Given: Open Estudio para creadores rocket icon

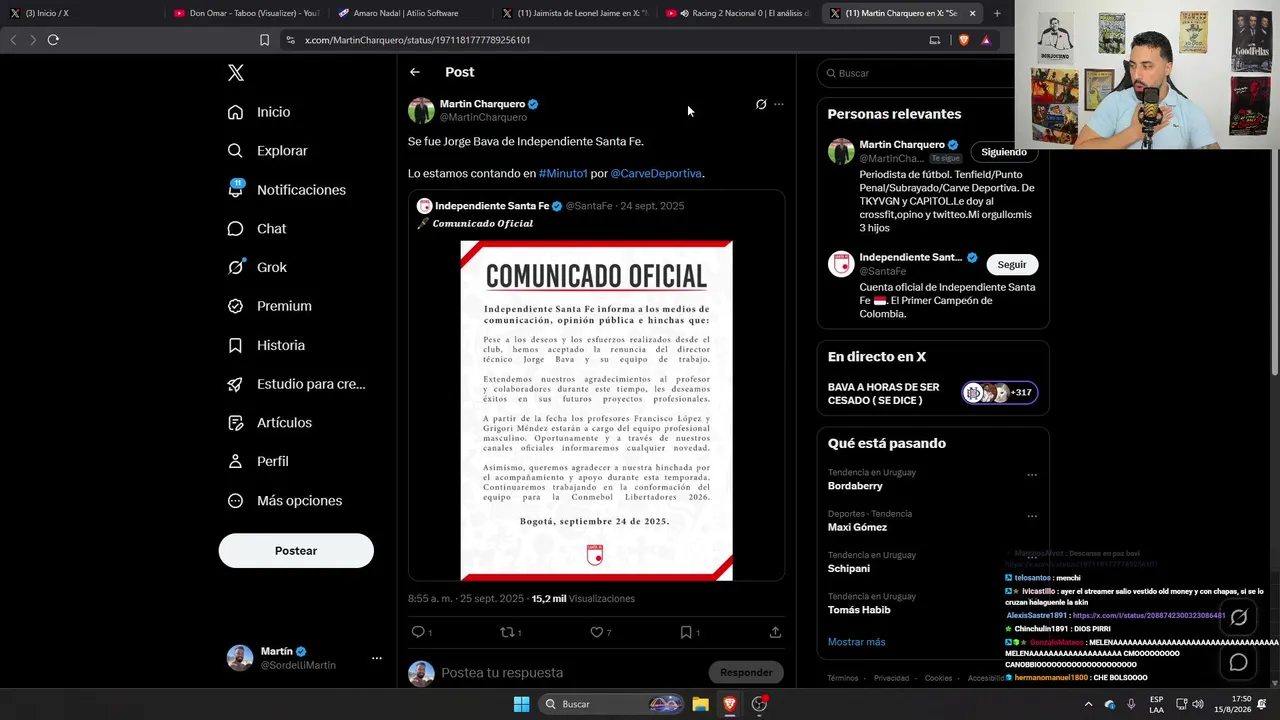Looking at the screenshot, I should (x=235, y=384).
